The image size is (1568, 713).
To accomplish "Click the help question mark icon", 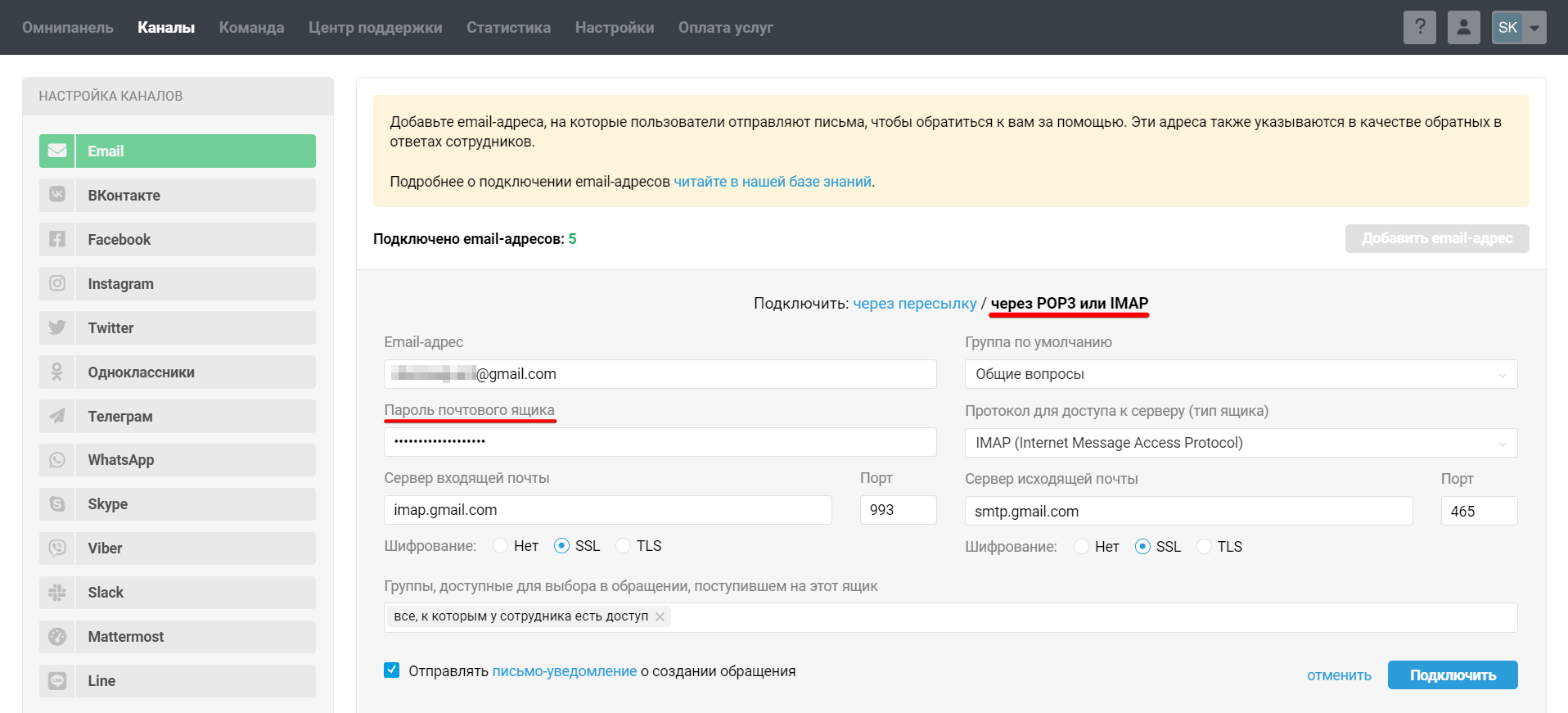I will point(1419,27).
